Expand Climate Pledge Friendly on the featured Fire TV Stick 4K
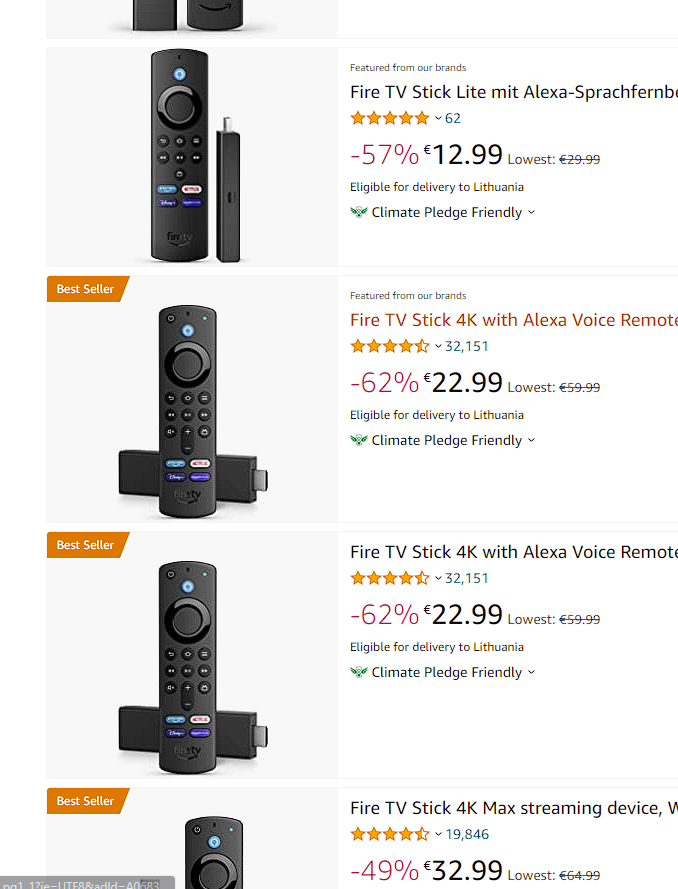The height and width of the screenshot is (889, 678). 531,440
